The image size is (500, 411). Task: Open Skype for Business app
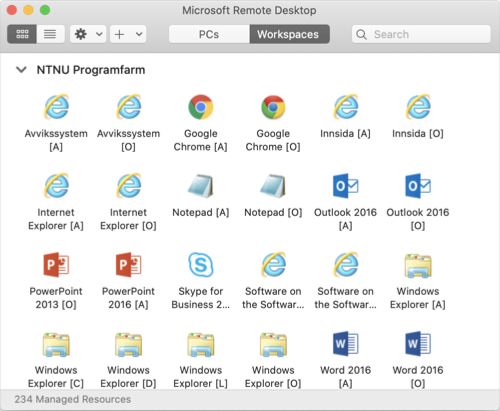[201, 265]
